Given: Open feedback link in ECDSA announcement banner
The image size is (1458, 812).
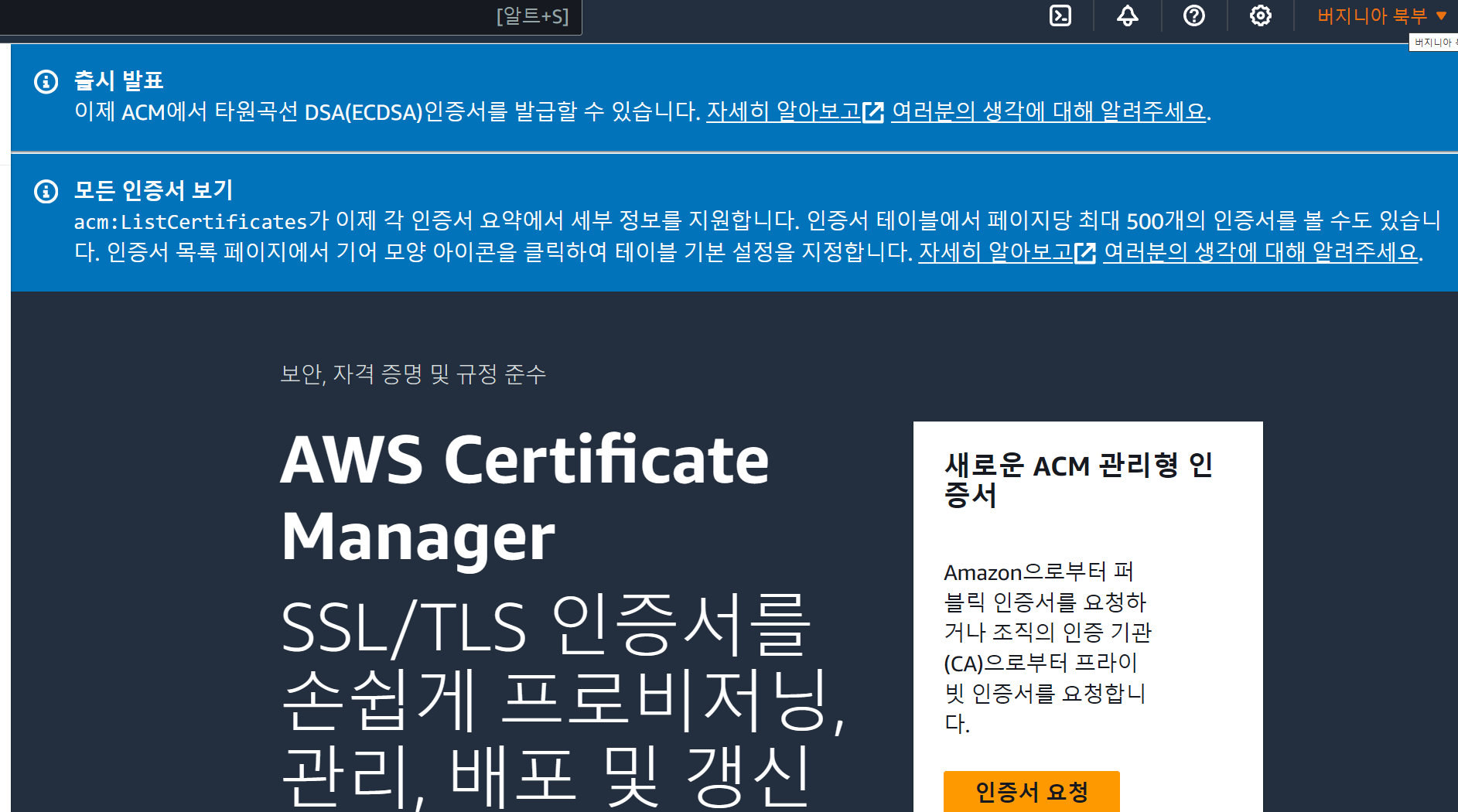Looking at the screenshot, I should (x=1049, y=112).
